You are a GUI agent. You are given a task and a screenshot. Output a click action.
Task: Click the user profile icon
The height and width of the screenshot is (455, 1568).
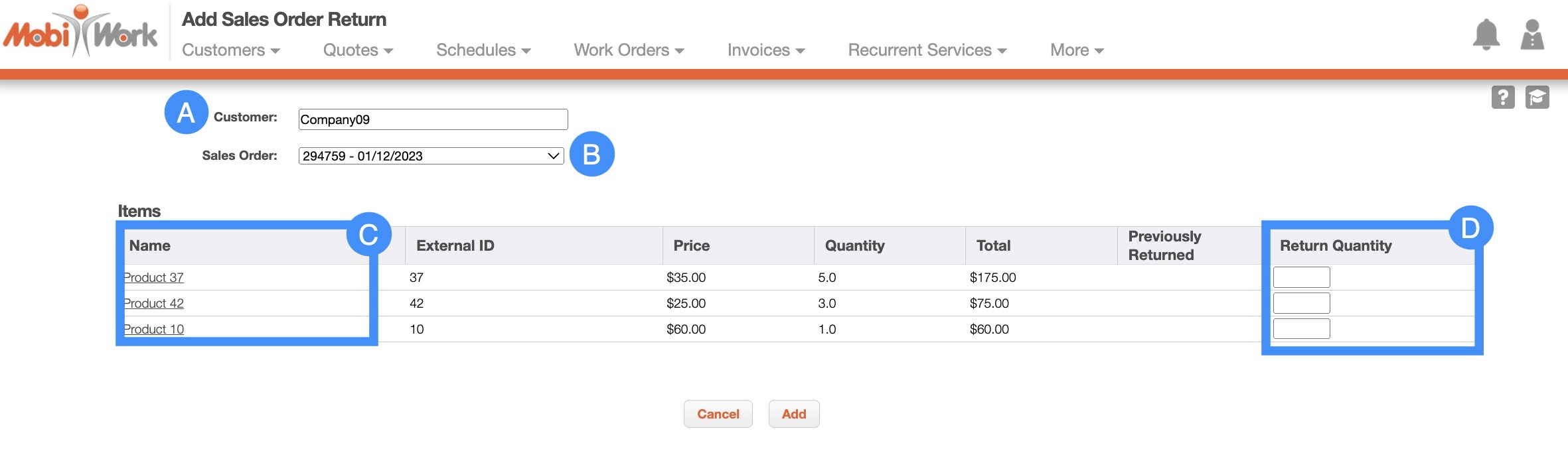(x=1531, y=34)
